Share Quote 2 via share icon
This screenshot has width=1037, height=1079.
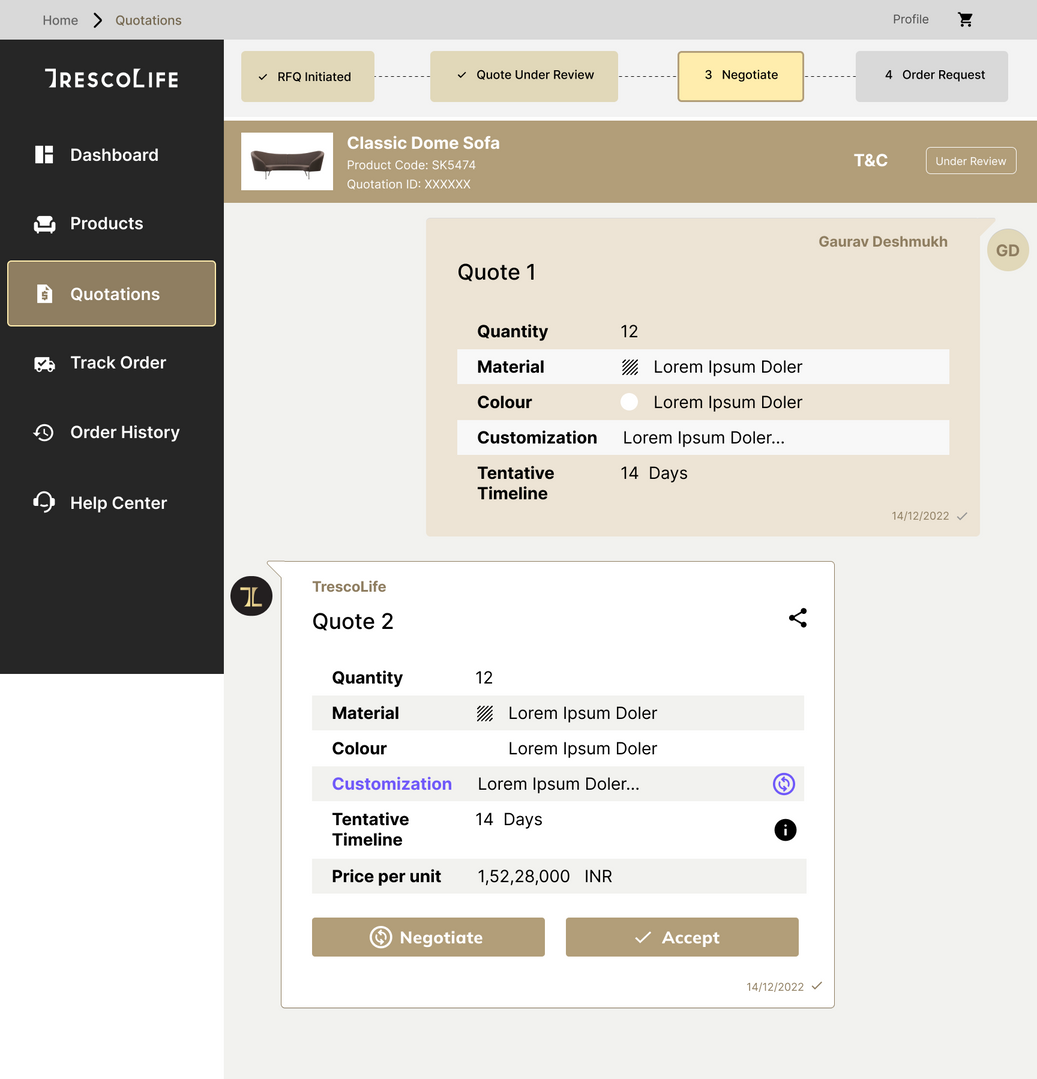(797, 618)
